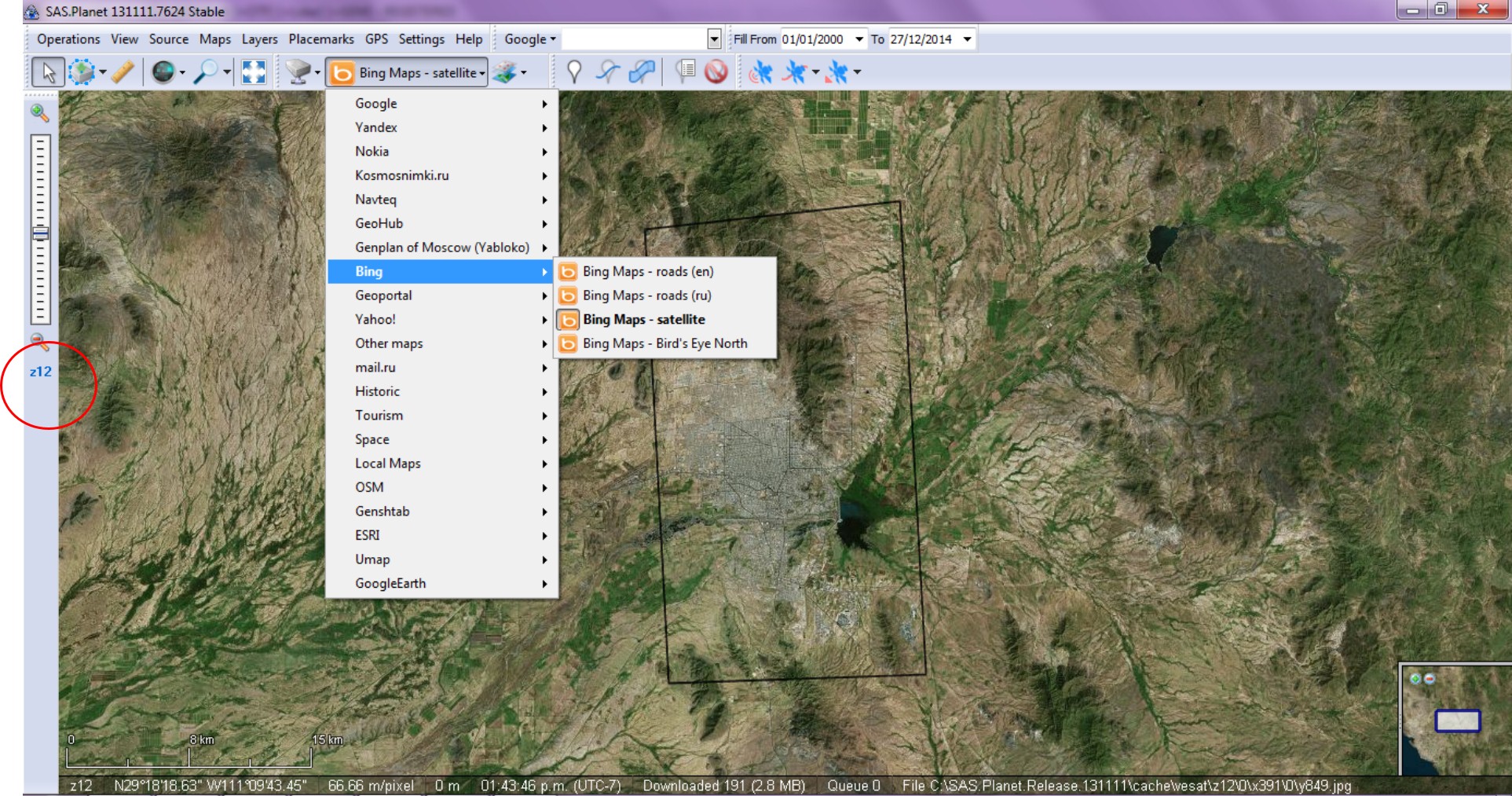Image resolution: width=1512 pixels, height=796 pixels.
Task: Click the search text input field
Action: pos(635,39)
